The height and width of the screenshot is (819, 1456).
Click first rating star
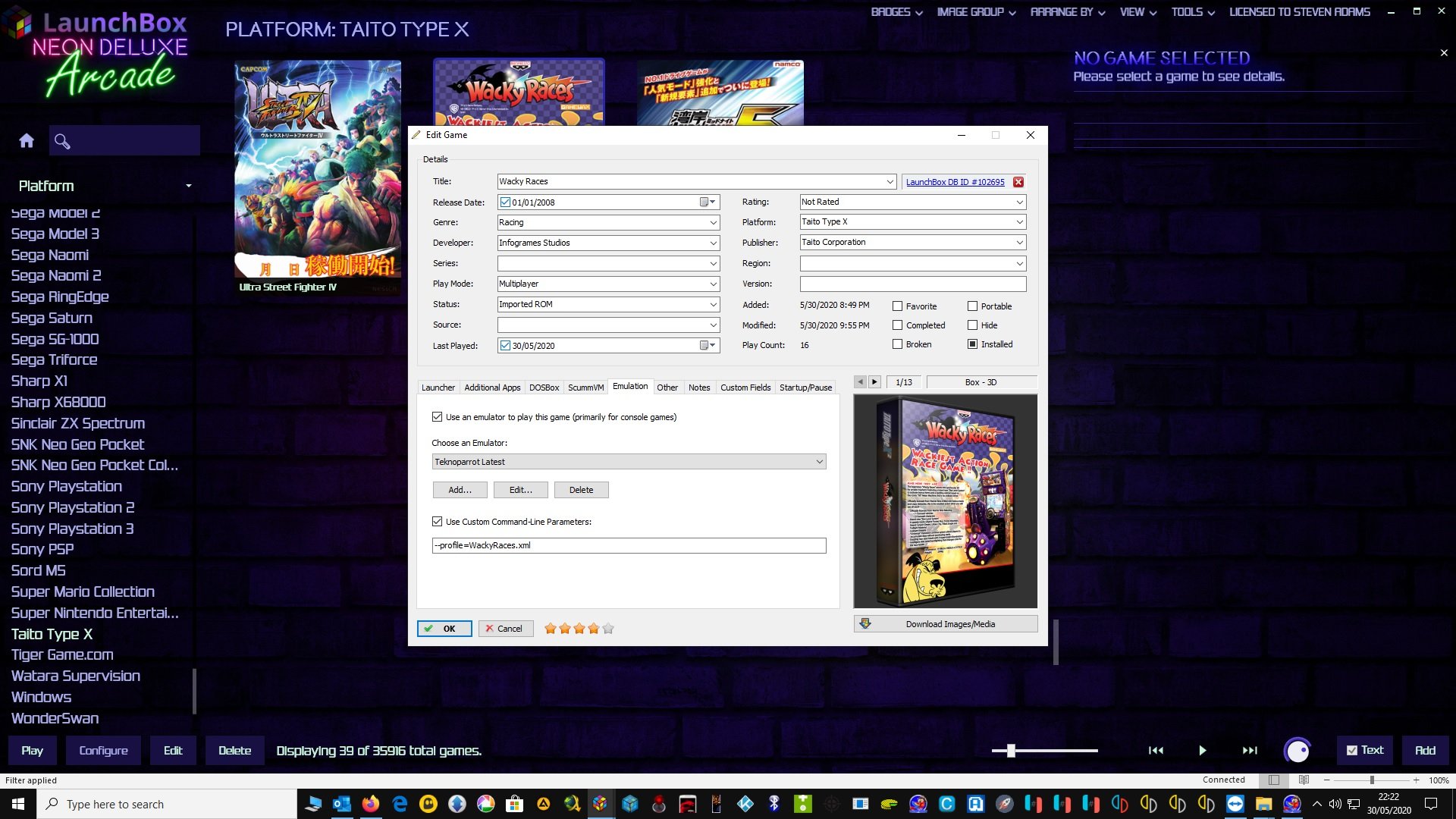click(551, 629)
